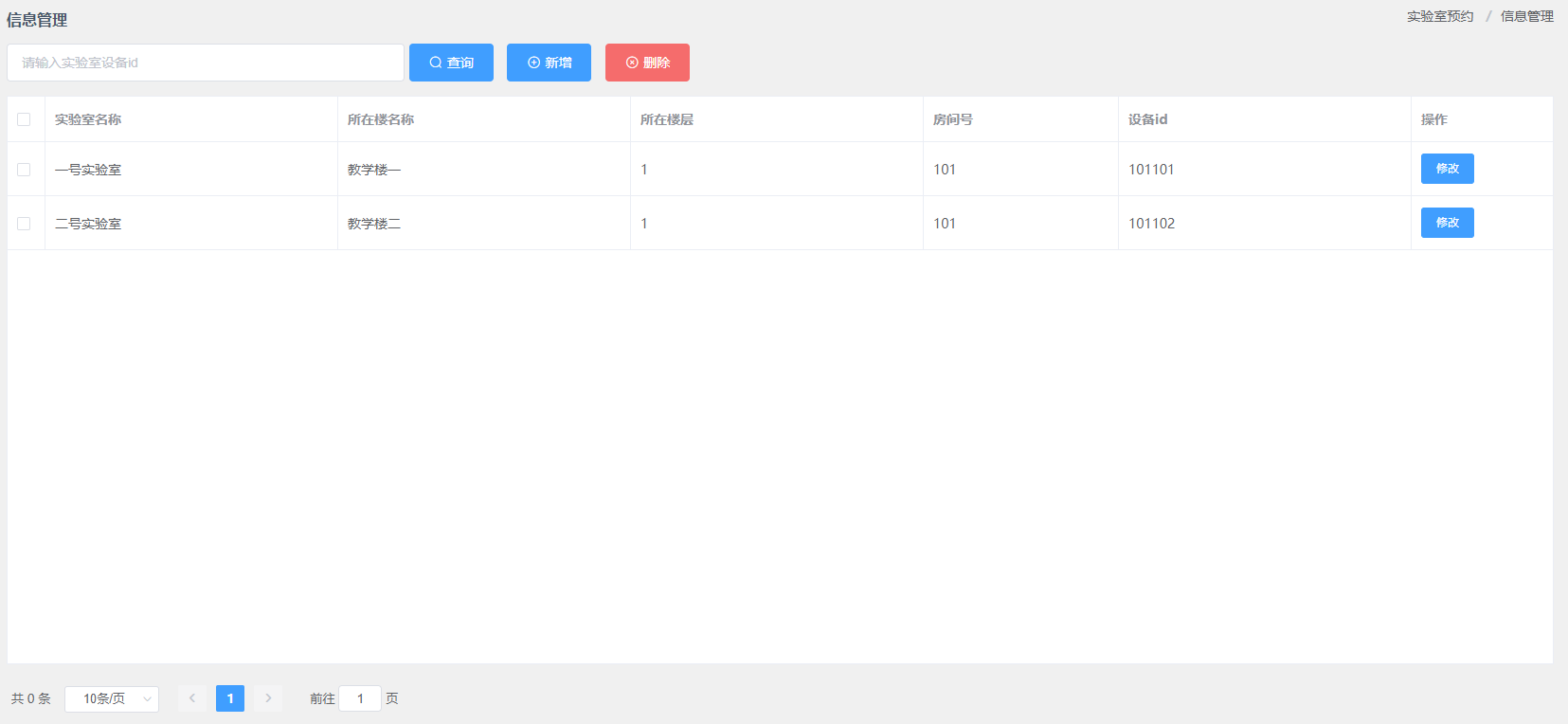Focus the 实验室设备id search input field

206,63
